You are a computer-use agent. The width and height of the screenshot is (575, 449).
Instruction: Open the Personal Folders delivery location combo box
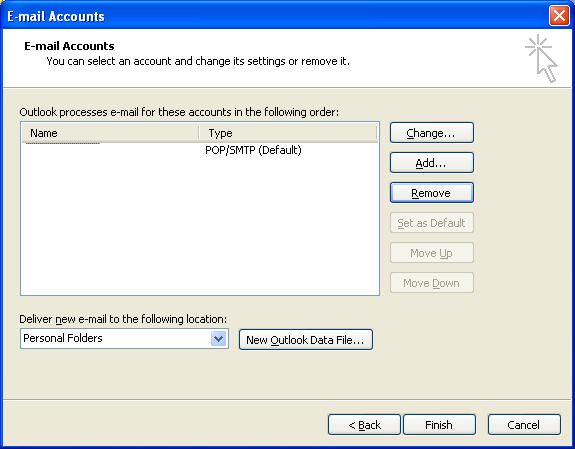[x=124, y=338]
